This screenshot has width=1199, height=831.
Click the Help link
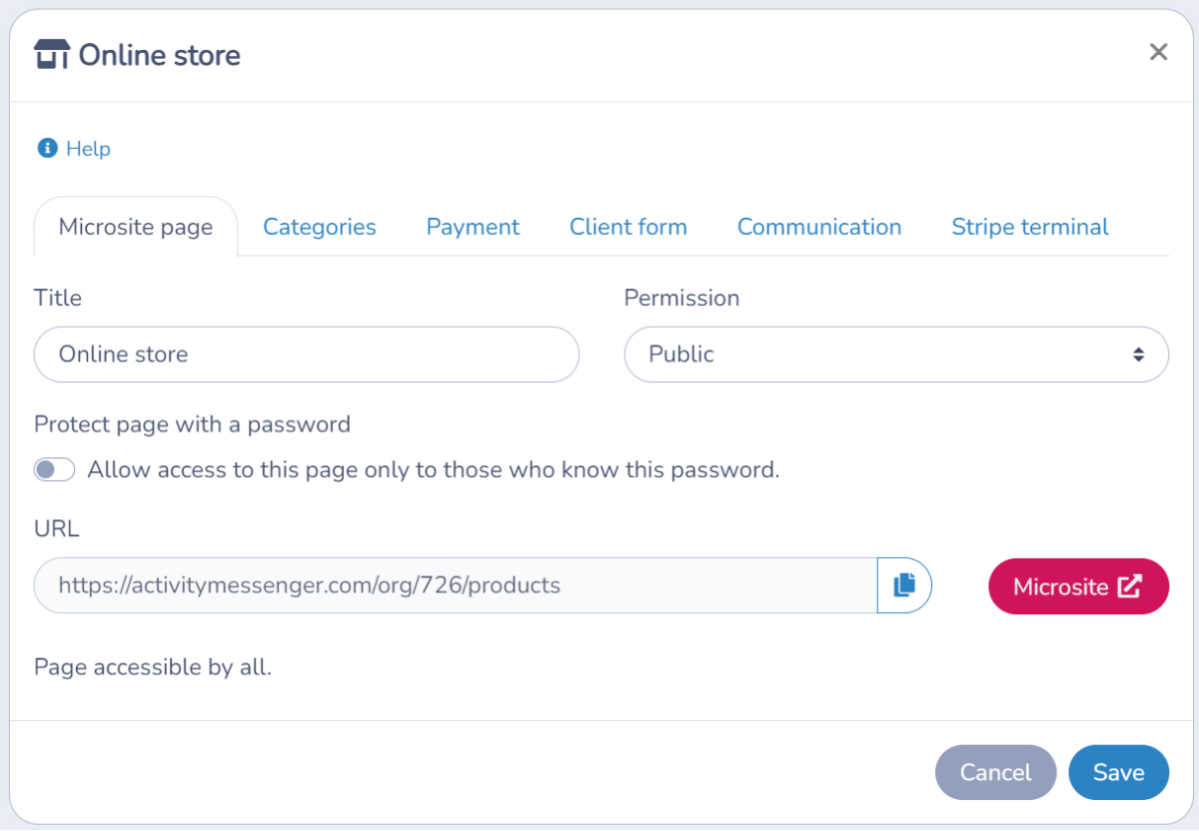point(88,148)
